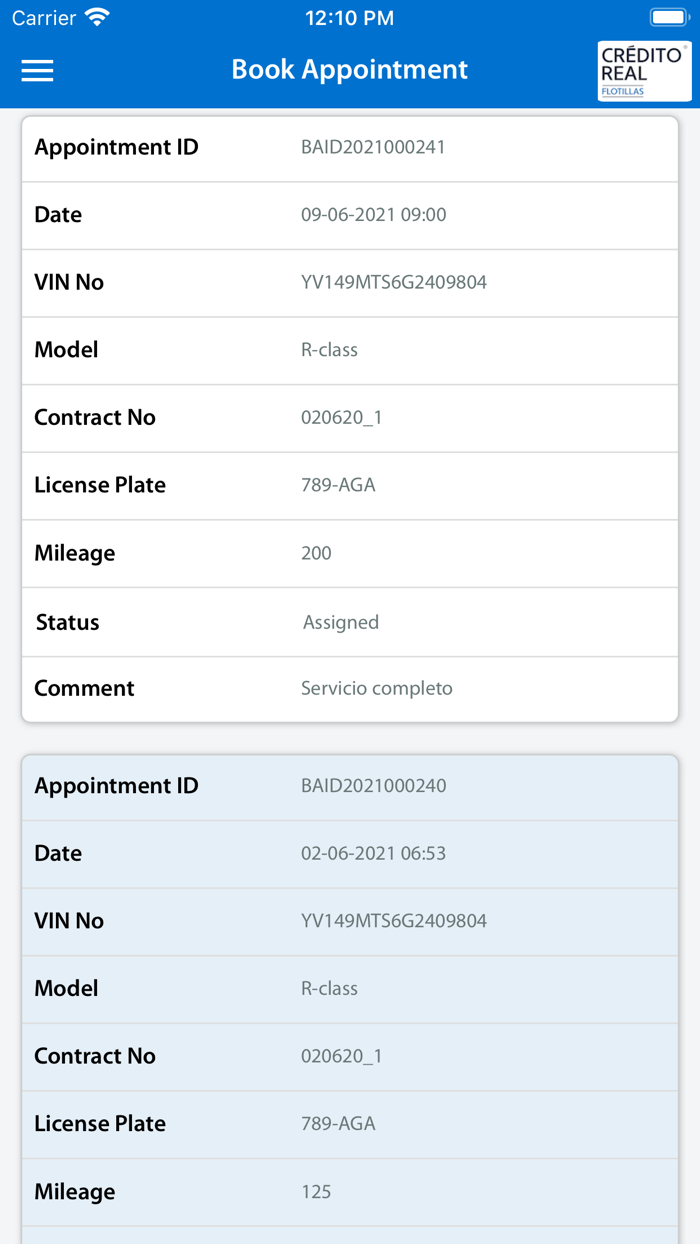This screenshot has width=700, height=1244.
Task: Tap the Servicio completo comment
Action: [376, 689]
